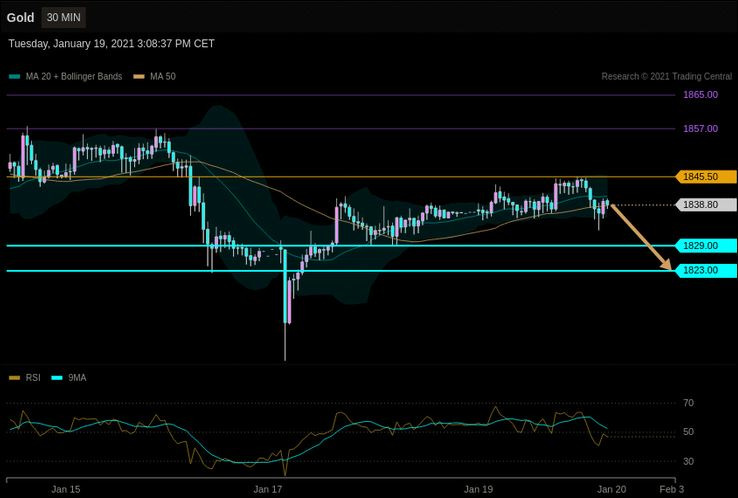
Task: Click the 1865.00 resistance price label
Action: point(700,95)
